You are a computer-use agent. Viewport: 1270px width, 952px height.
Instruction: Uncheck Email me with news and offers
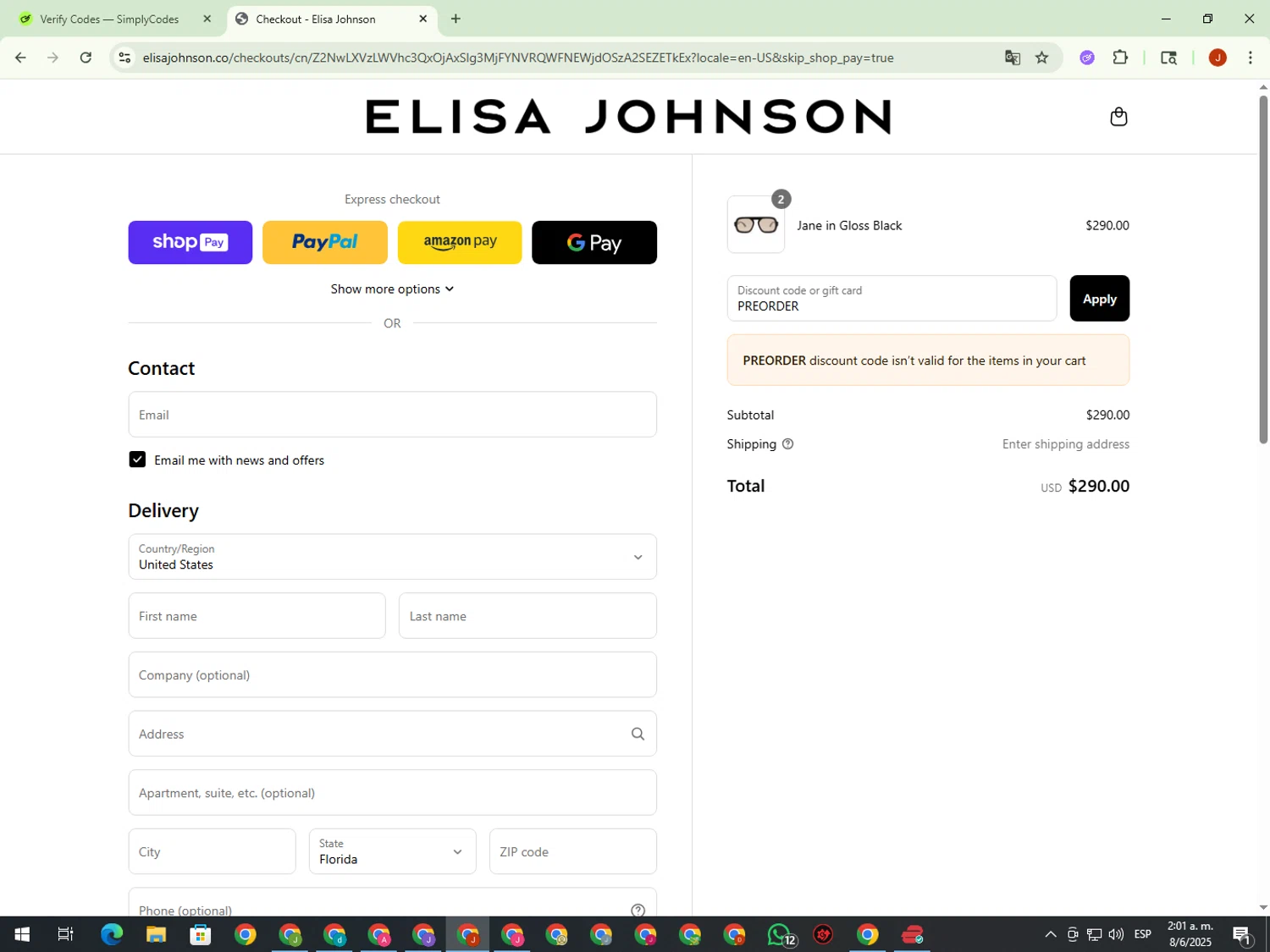[x=137, y=459]
